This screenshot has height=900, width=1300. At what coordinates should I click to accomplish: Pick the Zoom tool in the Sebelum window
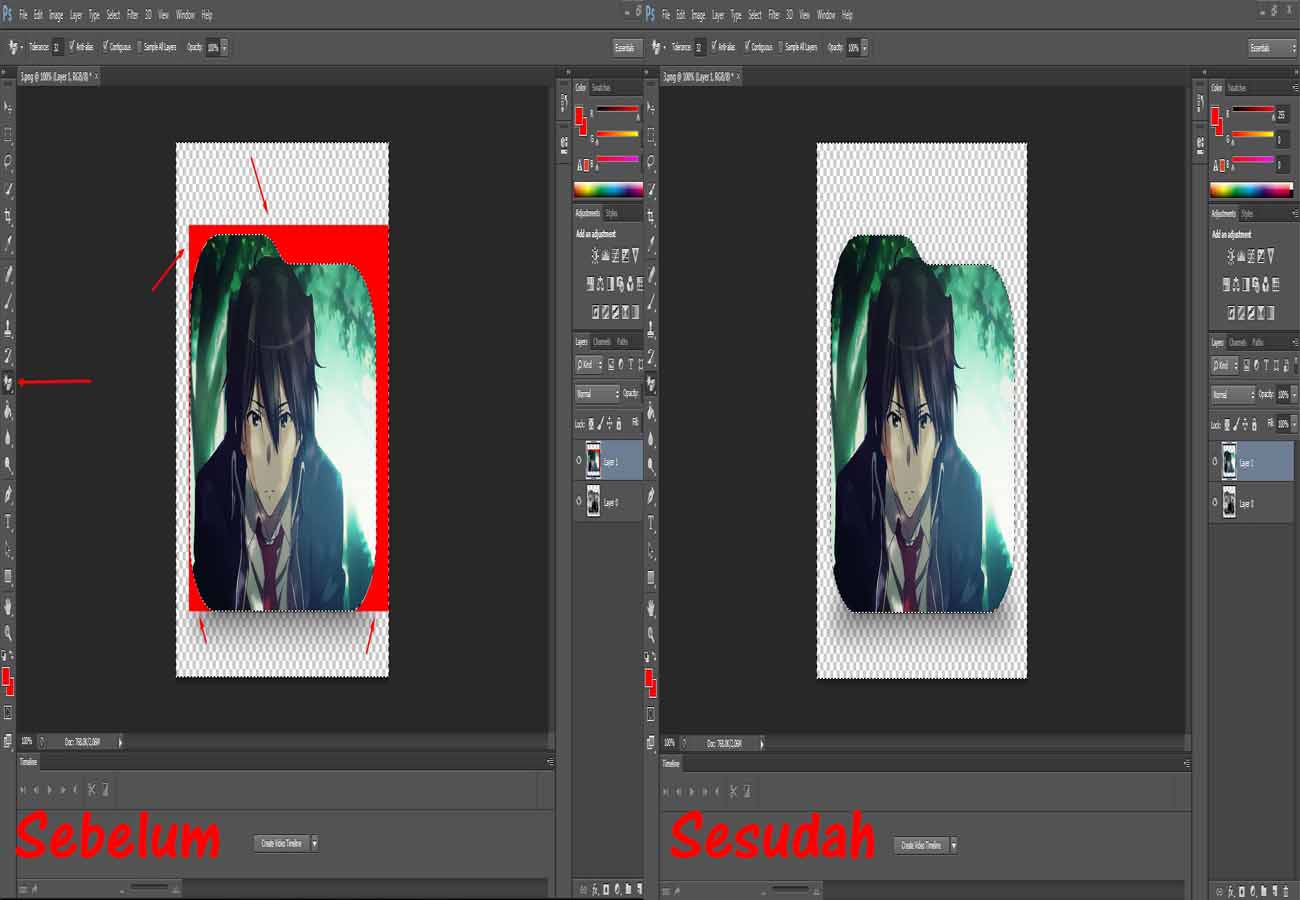pyautogui.click(x=8, y=633)
